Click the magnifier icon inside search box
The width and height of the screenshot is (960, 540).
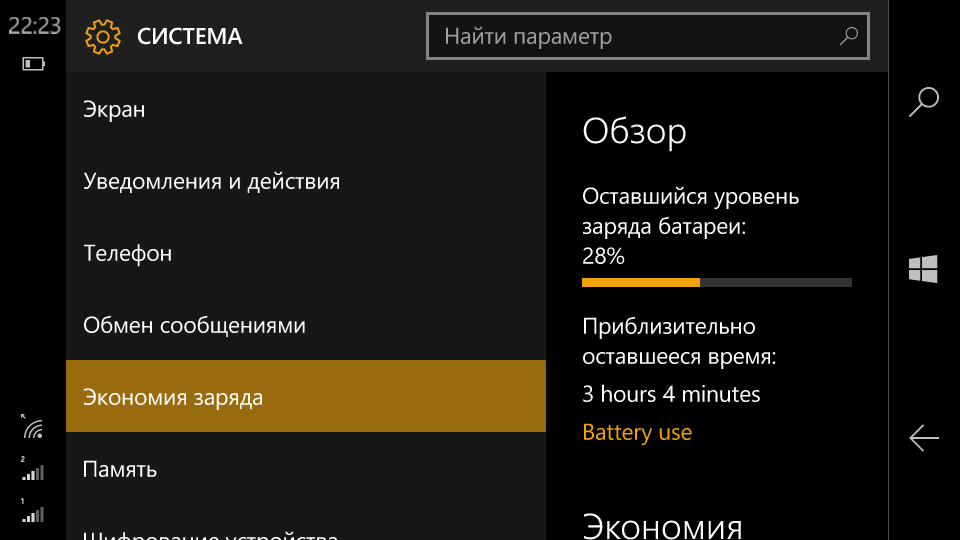point(849,36)
